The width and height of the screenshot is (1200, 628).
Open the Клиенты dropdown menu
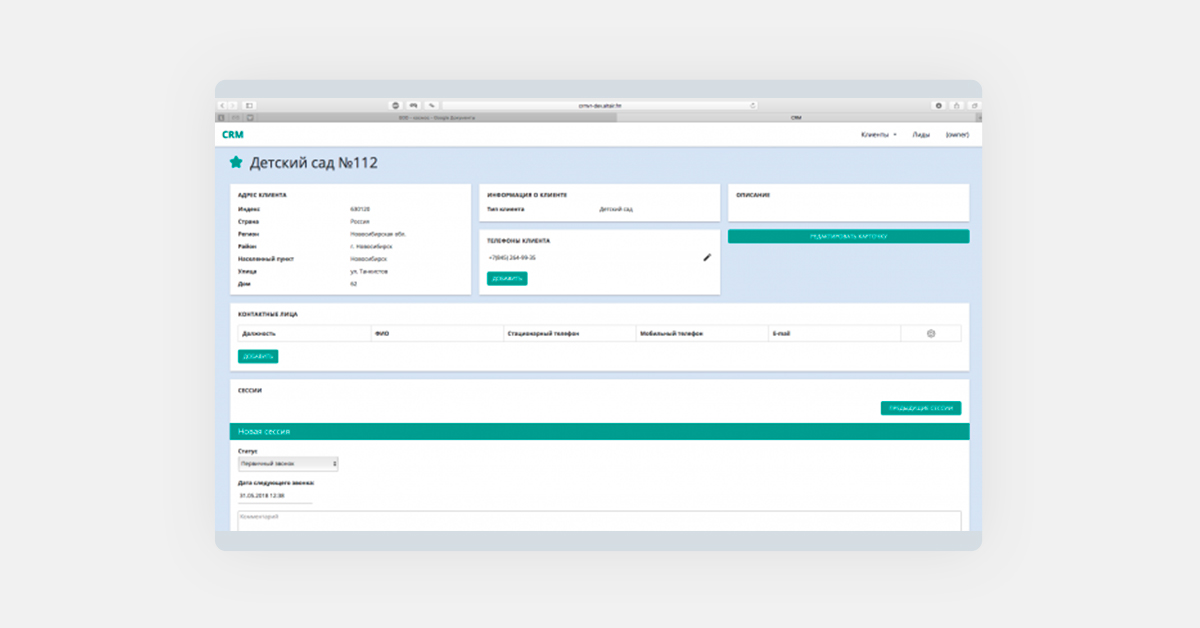pos(879,134)
